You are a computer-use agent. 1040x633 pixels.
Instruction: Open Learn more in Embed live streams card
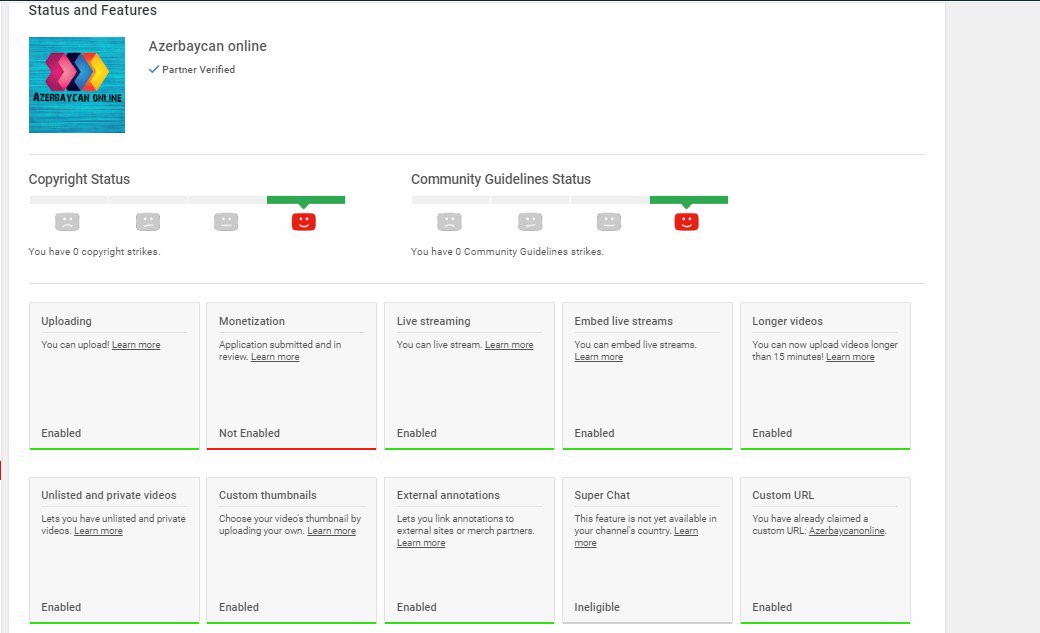coord(599,357)
